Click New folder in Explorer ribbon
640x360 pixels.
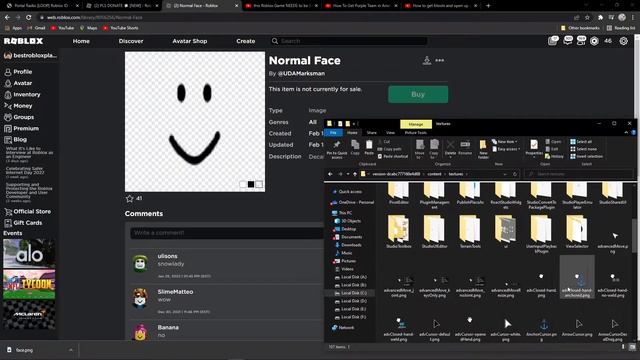point(483,149)
